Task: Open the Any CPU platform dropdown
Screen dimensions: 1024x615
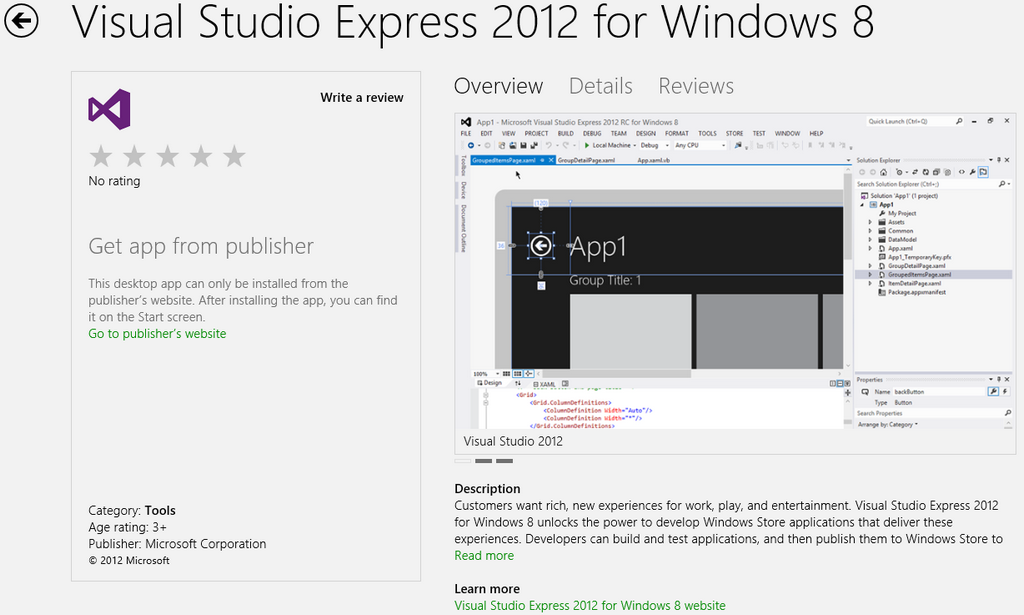Action: click(x=700, y=146)
